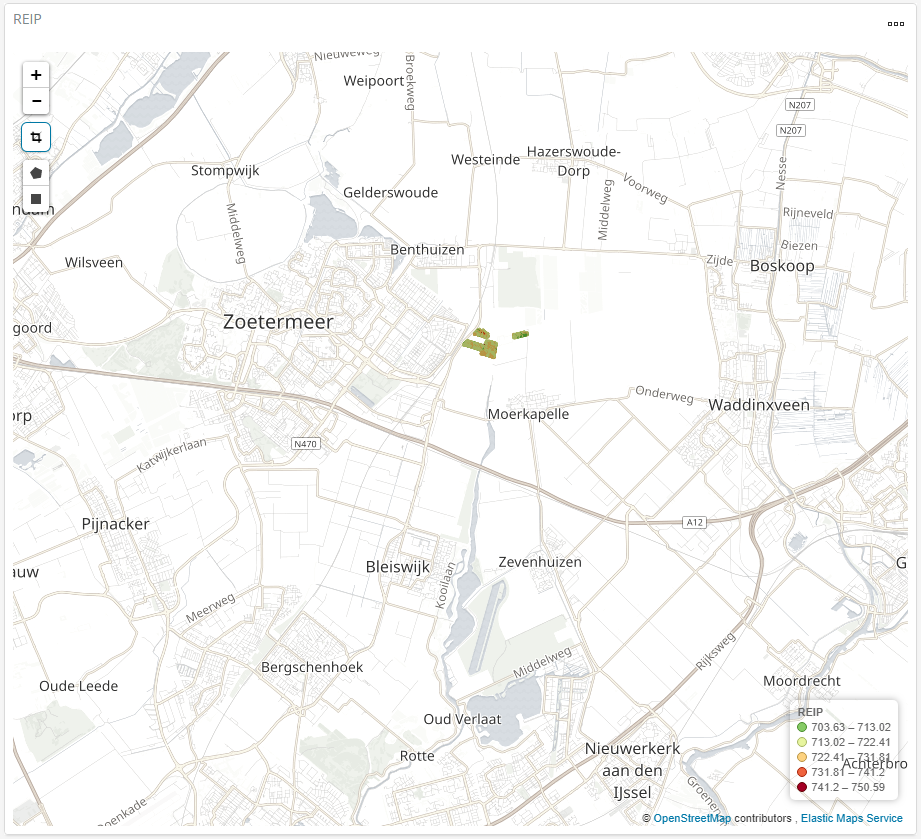
Task: Click the small REIP data patch east of the cluster
Action: [520, 335]
